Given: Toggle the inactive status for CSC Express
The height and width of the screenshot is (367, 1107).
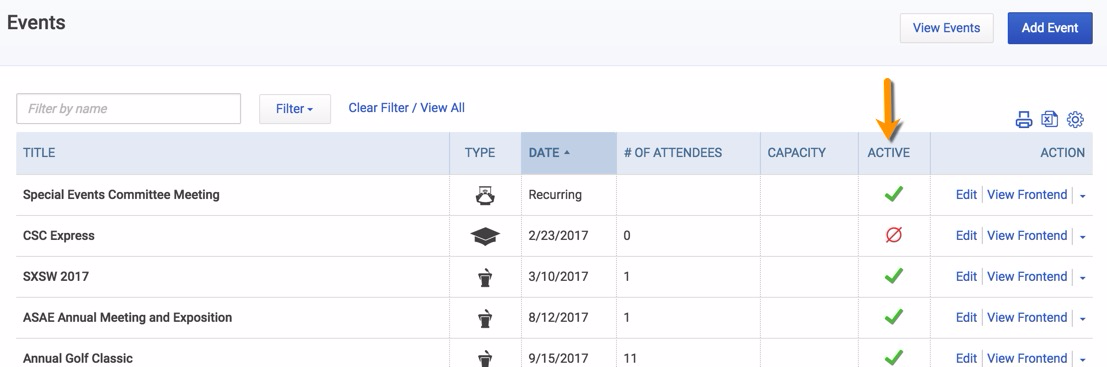Looking at the screenshot, I should 894,235.
